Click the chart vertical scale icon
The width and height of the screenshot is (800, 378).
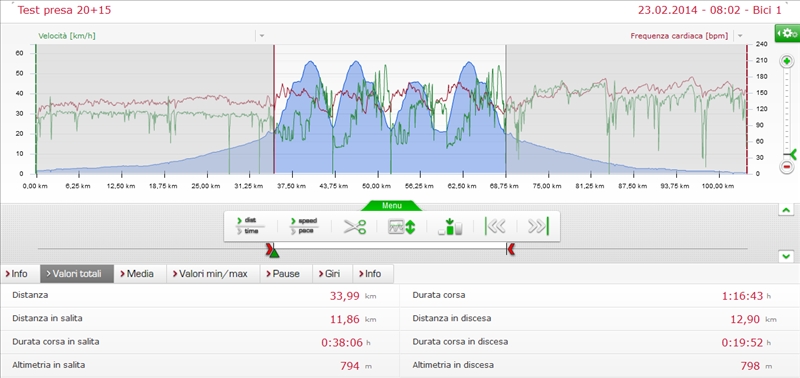coord(402,226)
